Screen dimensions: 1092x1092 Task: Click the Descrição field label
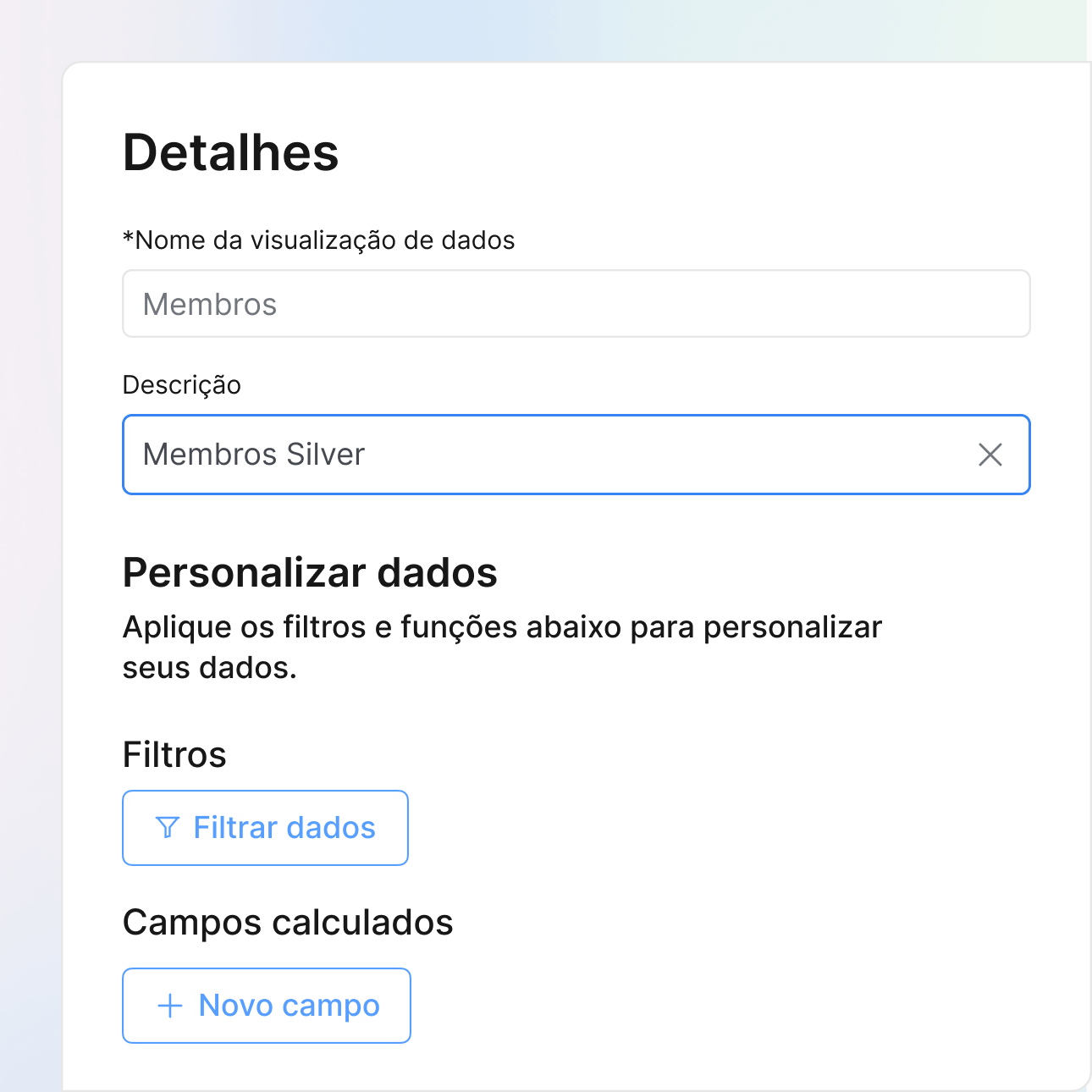point(182,385)
